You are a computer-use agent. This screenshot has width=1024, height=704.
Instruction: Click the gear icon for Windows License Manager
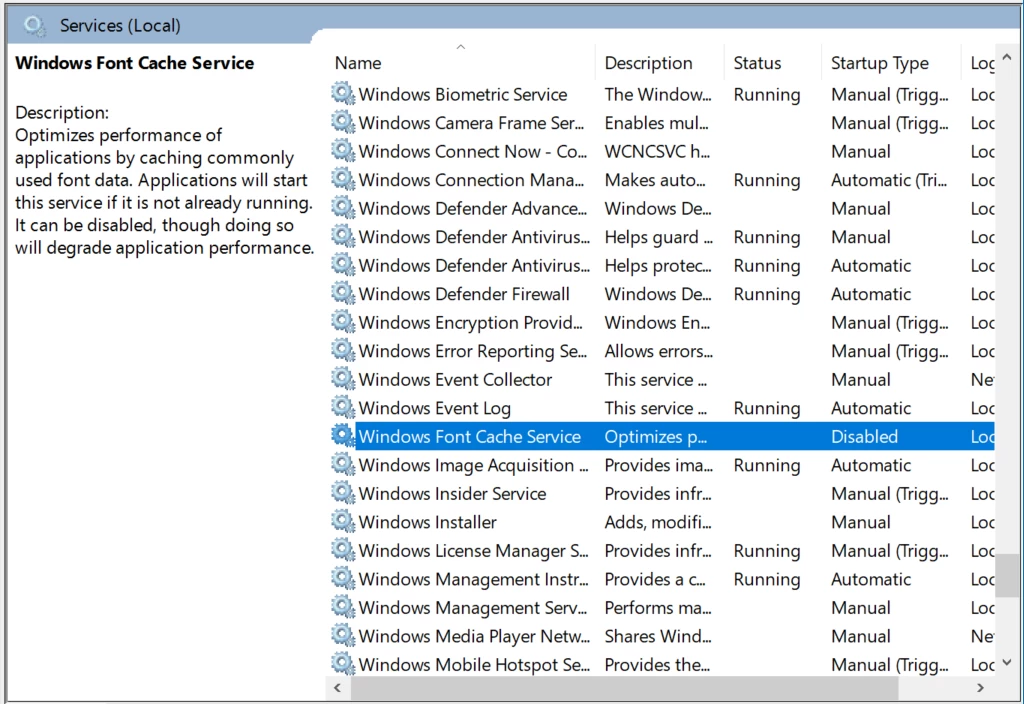(x=343, y=550)
